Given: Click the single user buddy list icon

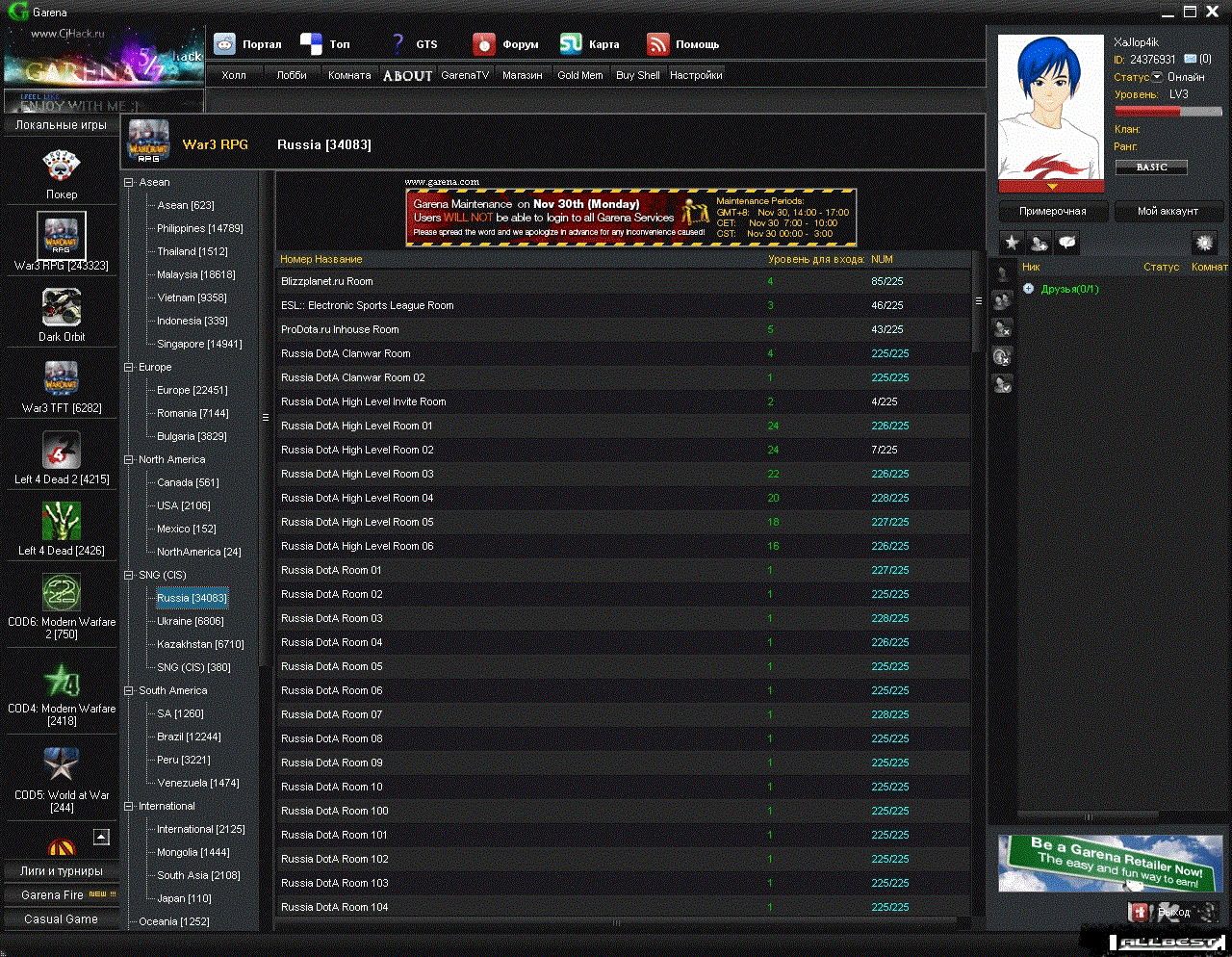Looking at the screenshot, I should (x=1002, y=273).
